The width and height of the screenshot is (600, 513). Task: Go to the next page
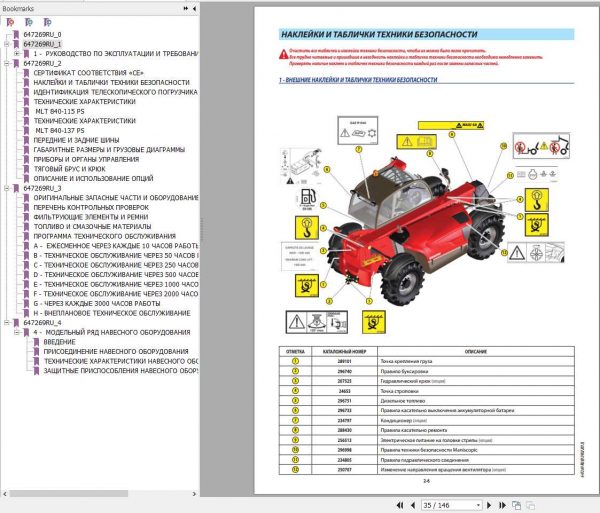(489, 505)
